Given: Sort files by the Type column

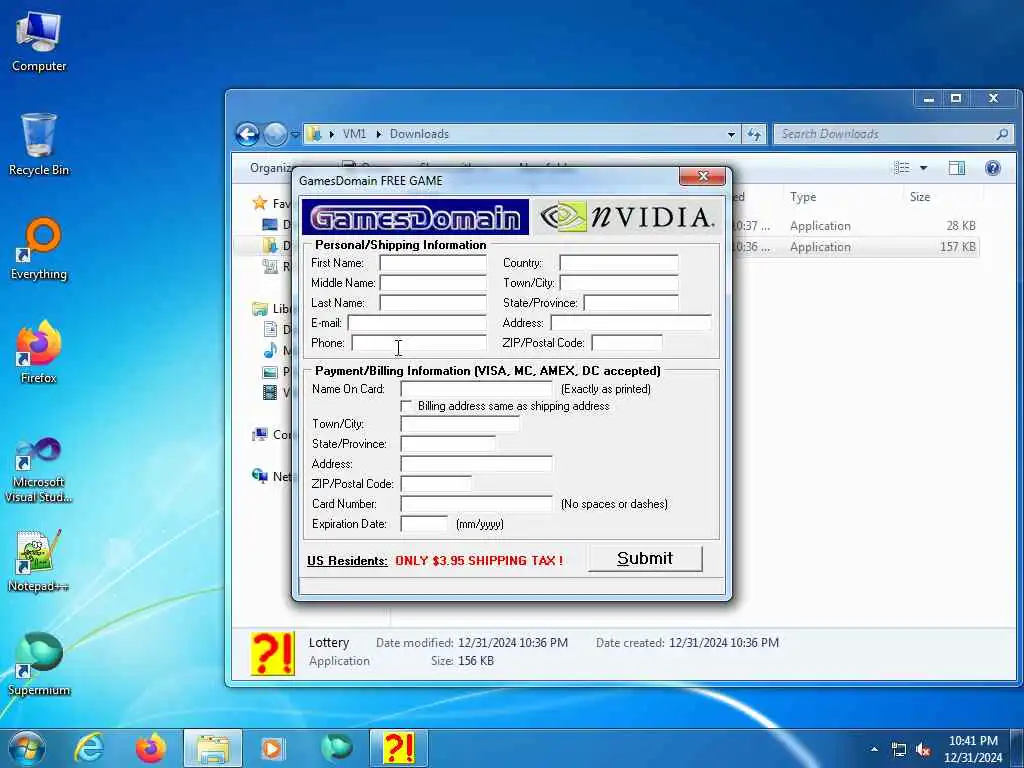Looking at the screenshot, I should tap(803, 197).
